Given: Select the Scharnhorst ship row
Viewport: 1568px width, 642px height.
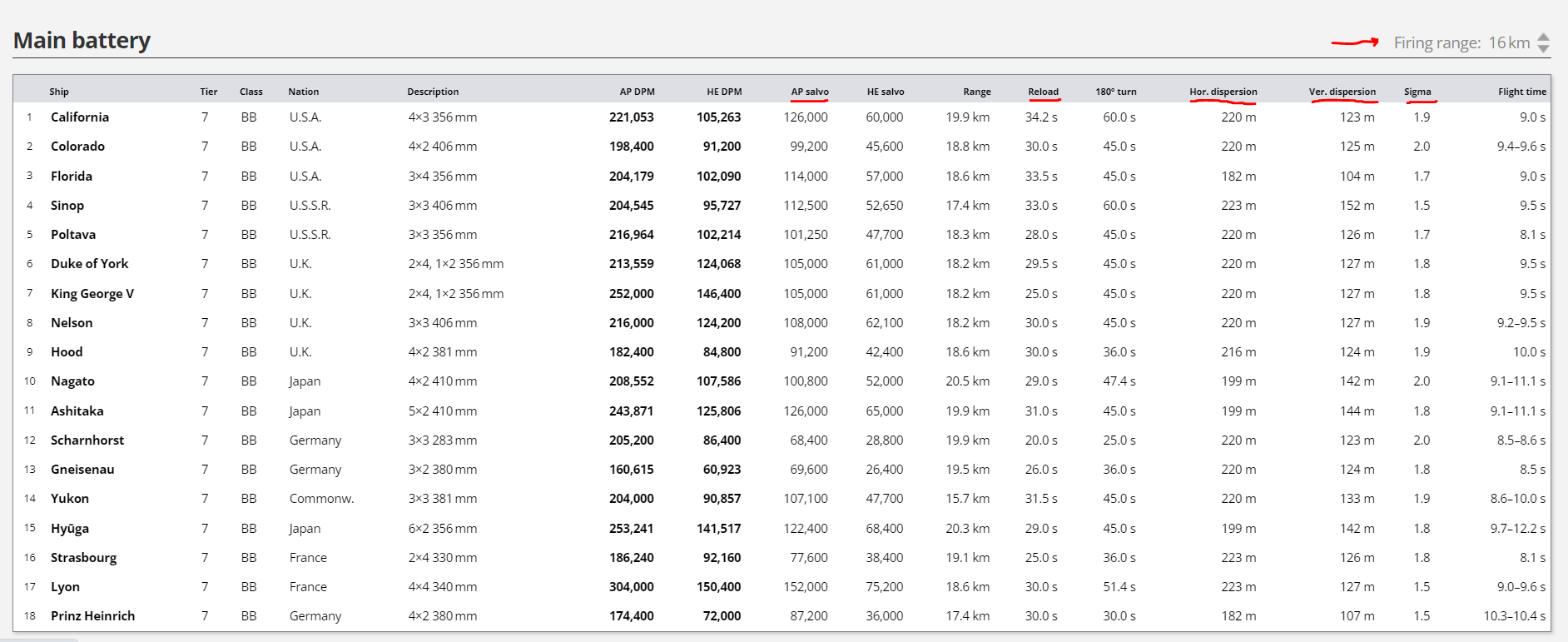Looking at the screenshot, I should [87, 440].
